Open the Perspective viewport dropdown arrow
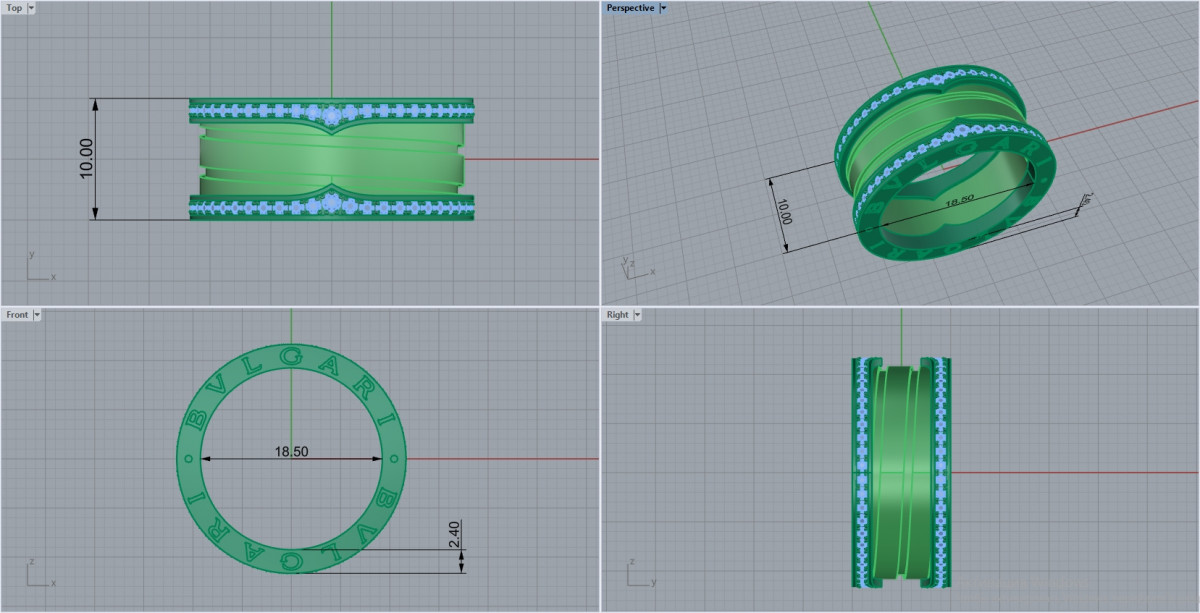 [664, 8]
